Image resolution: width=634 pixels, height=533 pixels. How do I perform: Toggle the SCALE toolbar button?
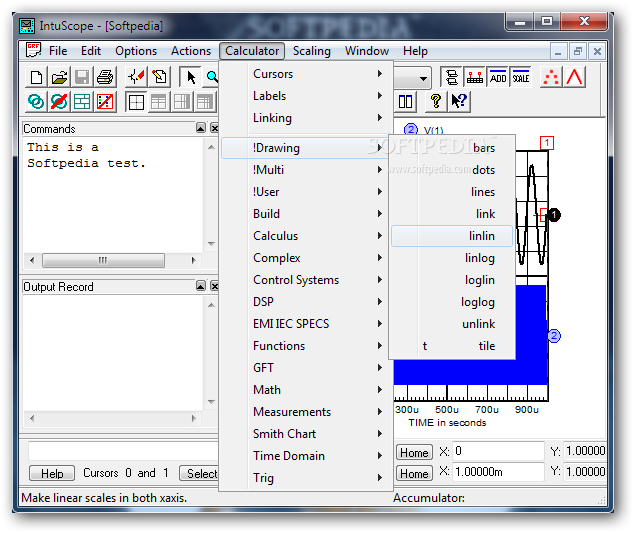521,77
